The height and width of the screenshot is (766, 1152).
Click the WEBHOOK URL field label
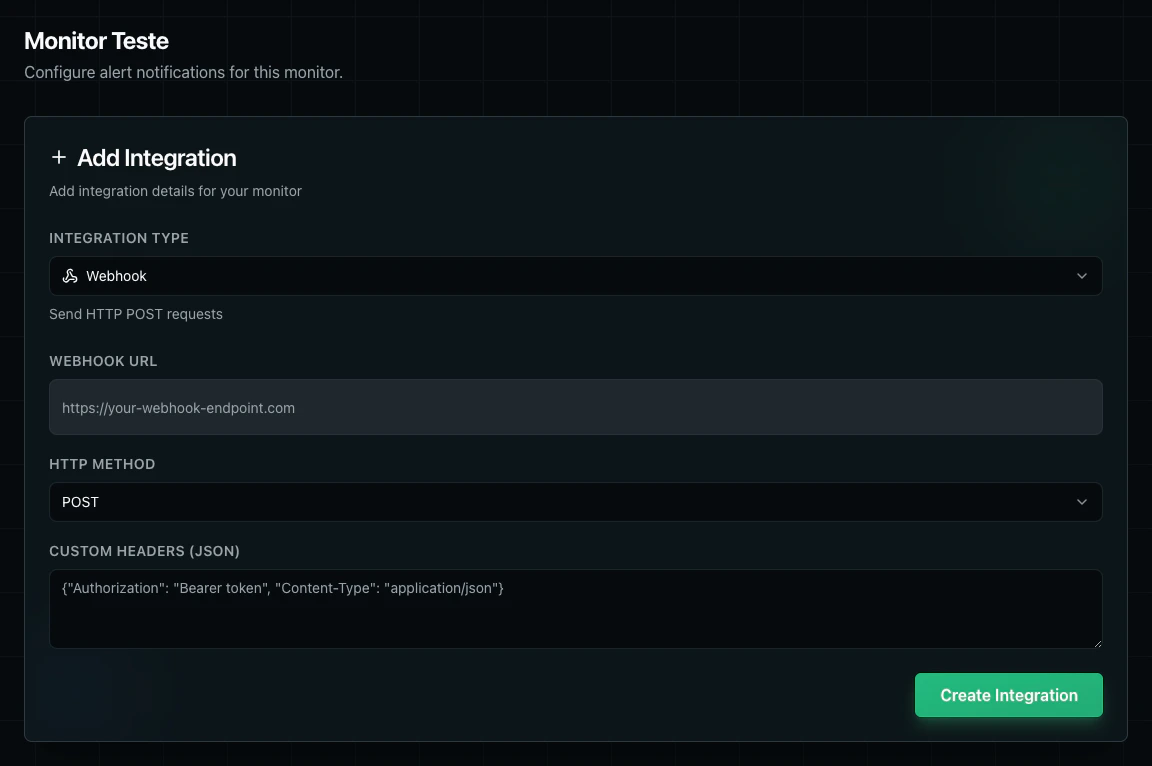click(104, 361)
